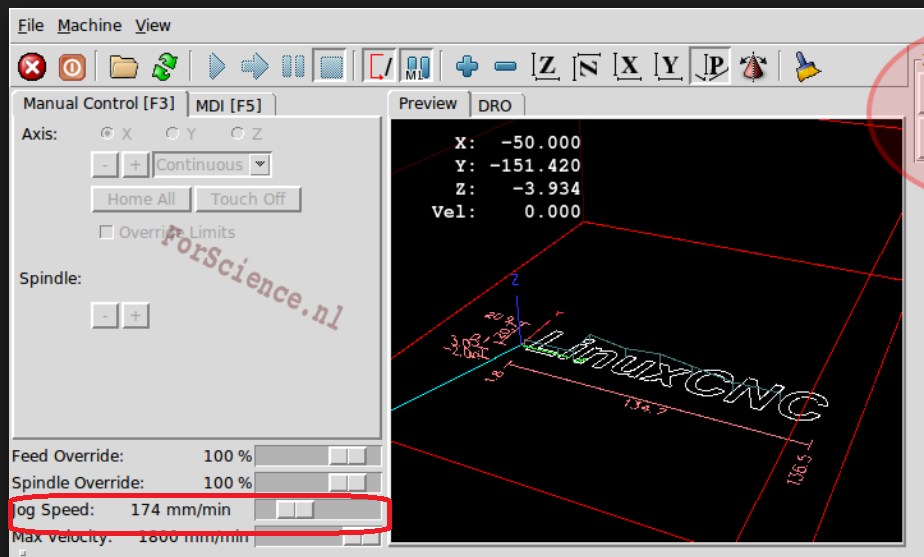
Task: Click the Vel: 0.000 readout
Action: [506, 212]
